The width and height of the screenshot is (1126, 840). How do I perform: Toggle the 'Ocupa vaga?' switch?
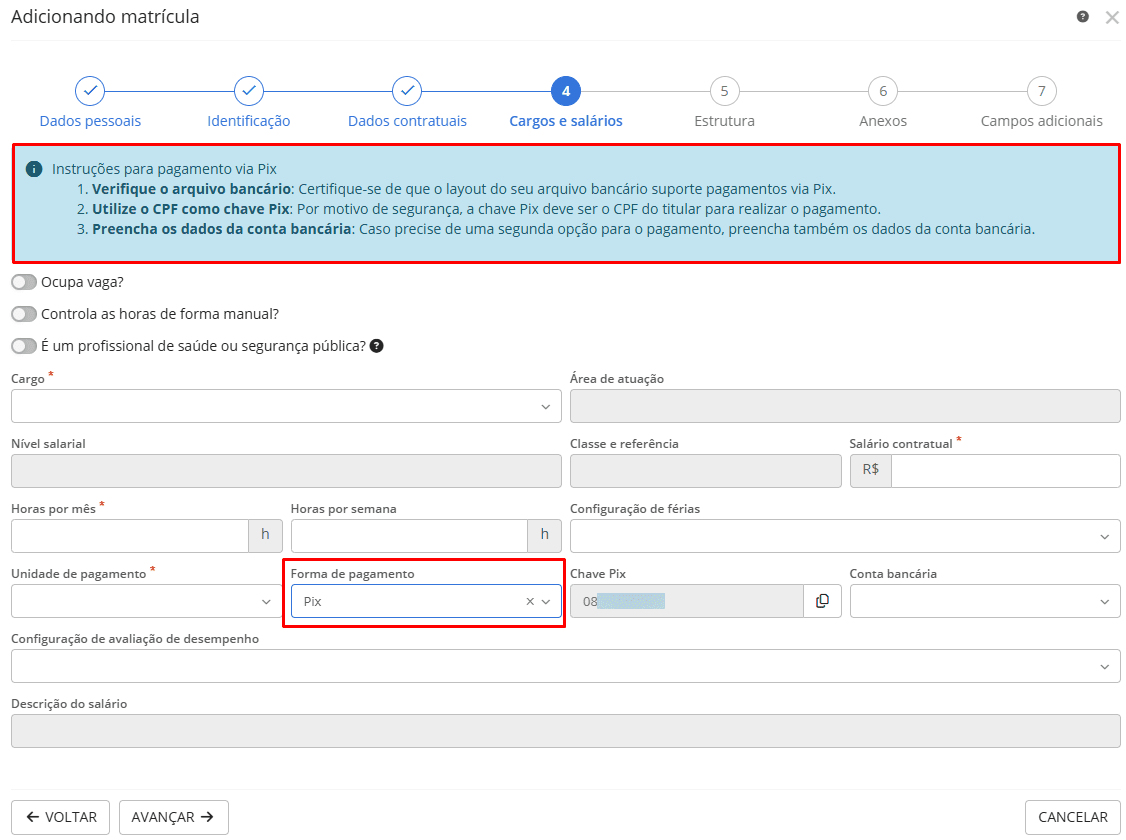pos(24,282)
